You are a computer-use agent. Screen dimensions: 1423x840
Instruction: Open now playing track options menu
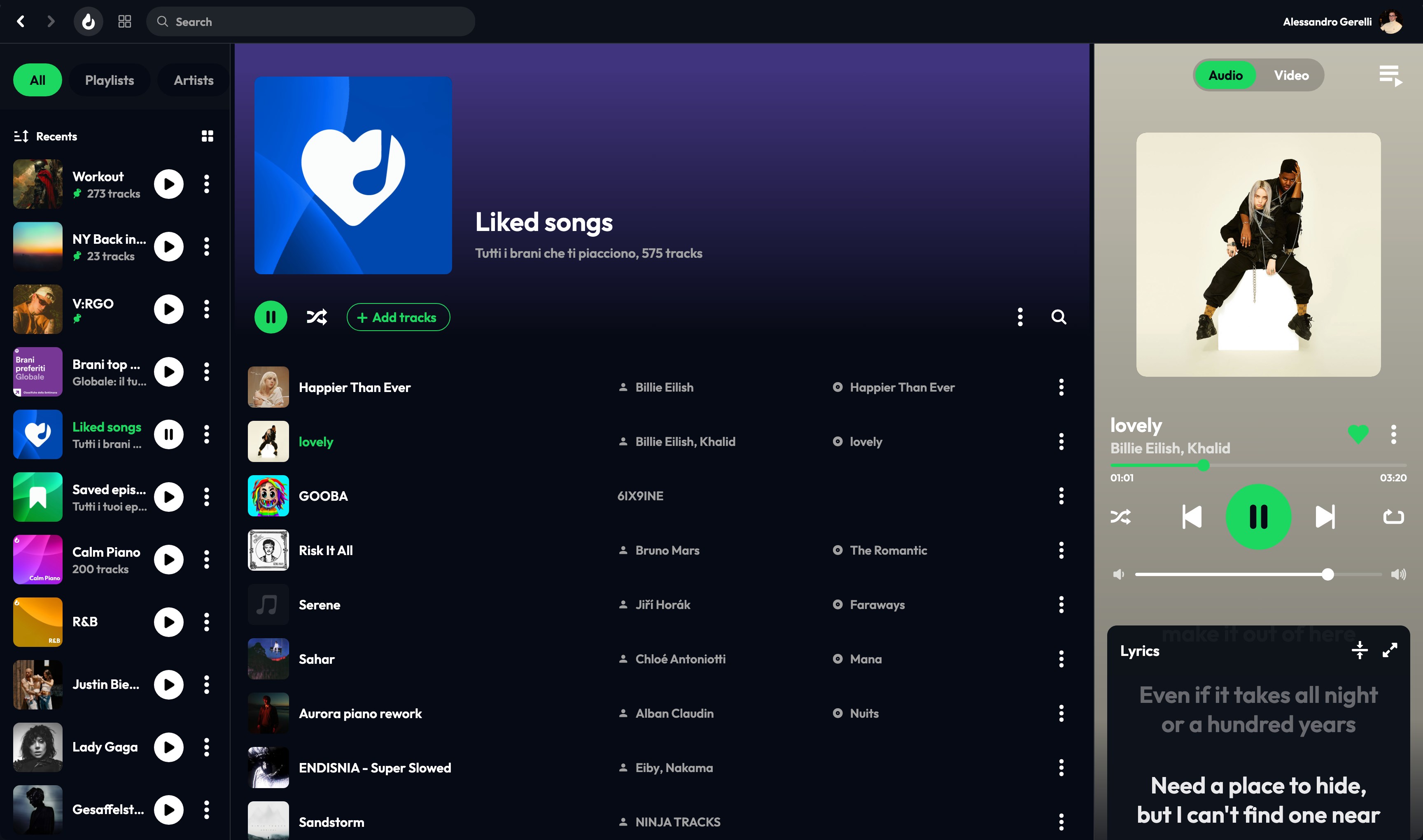coord(1394,434)
